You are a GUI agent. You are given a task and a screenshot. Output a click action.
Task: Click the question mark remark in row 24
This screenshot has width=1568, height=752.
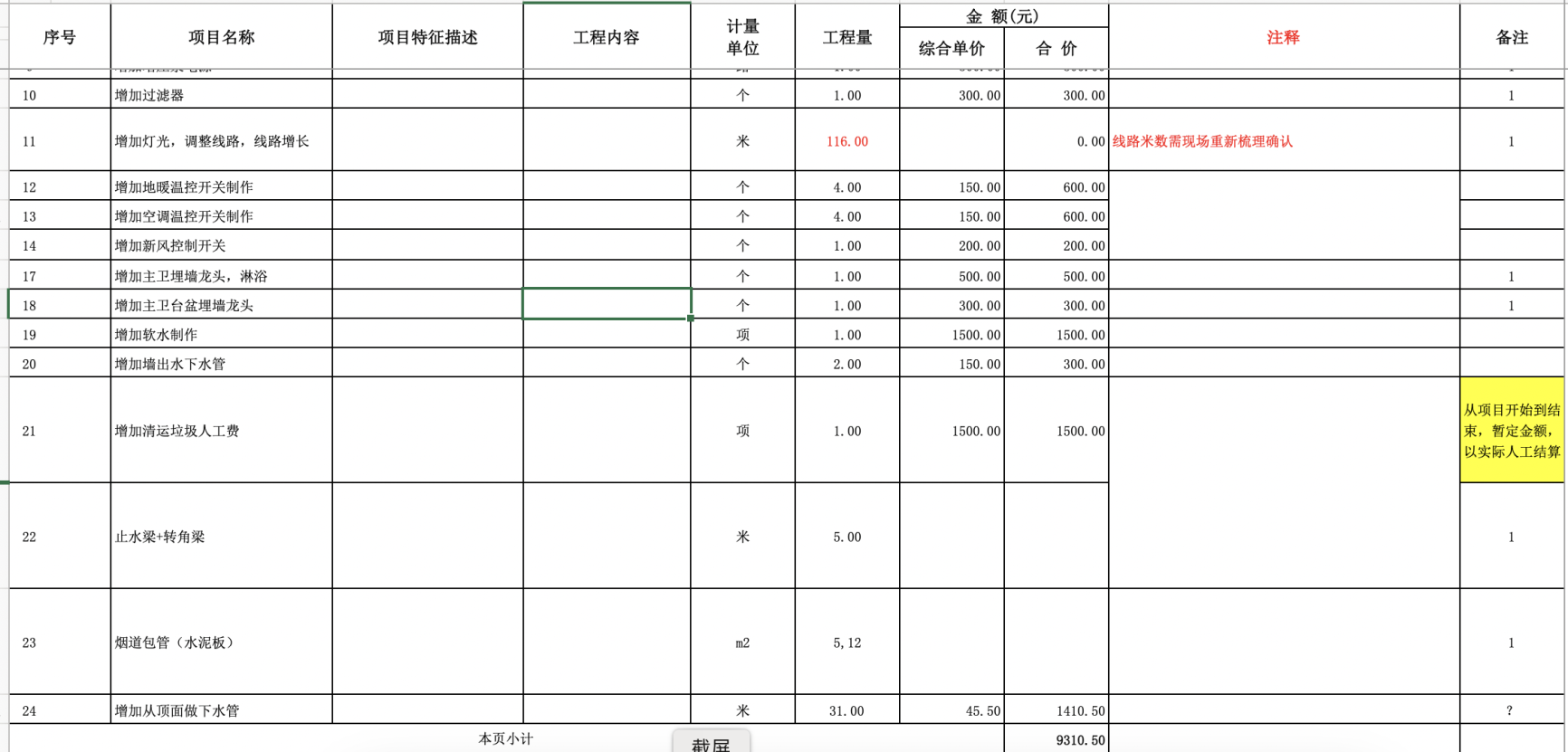1510,710
